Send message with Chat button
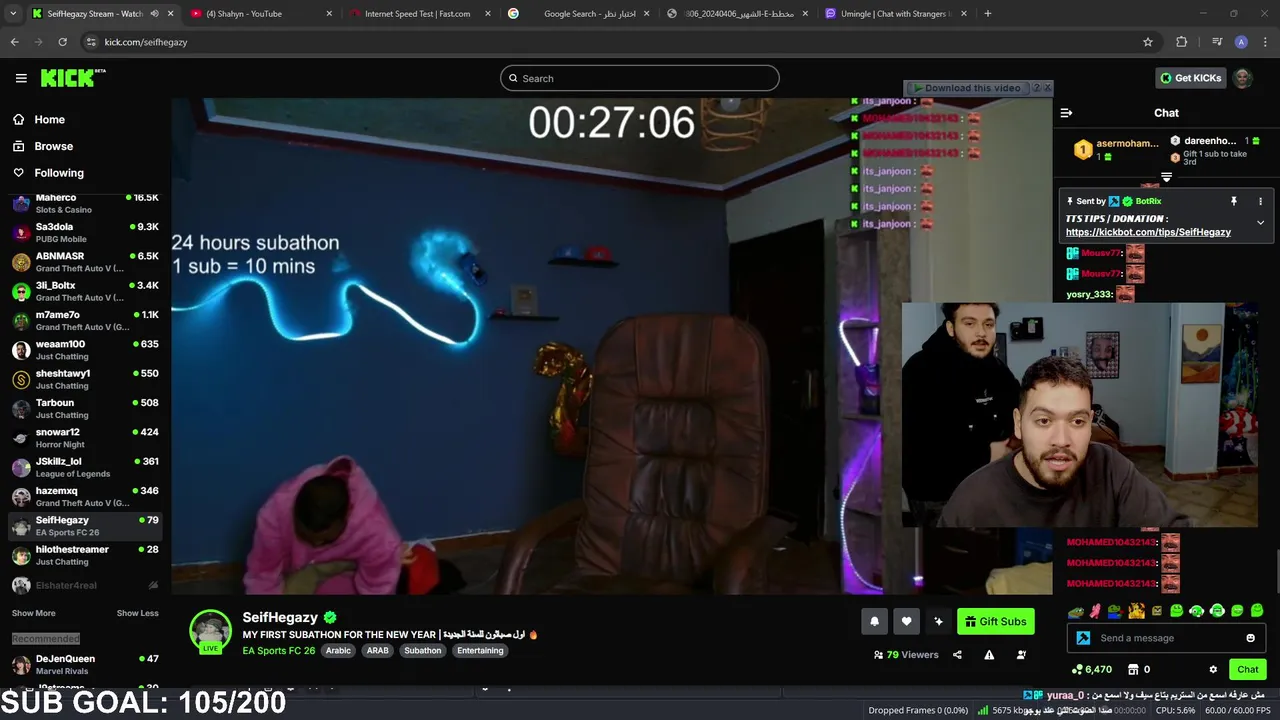 [x=1248, y=669]
